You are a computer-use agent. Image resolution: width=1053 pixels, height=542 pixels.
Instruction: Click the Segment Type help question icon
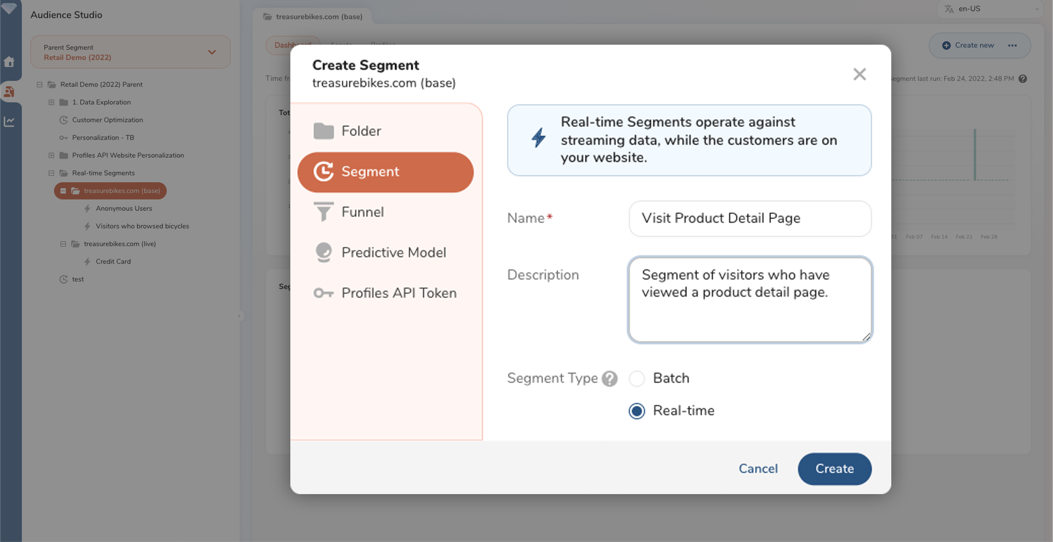(610, 379)
